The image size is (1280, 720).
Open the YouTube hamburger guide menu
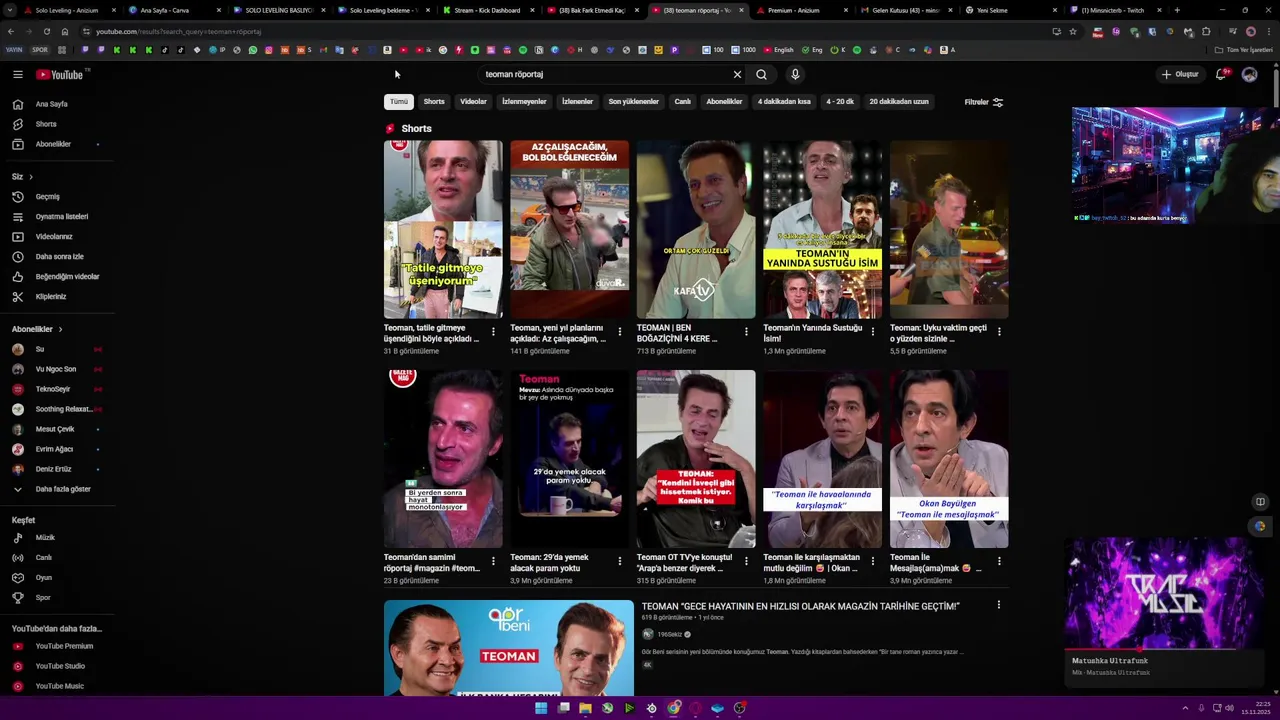pos(17,74)
